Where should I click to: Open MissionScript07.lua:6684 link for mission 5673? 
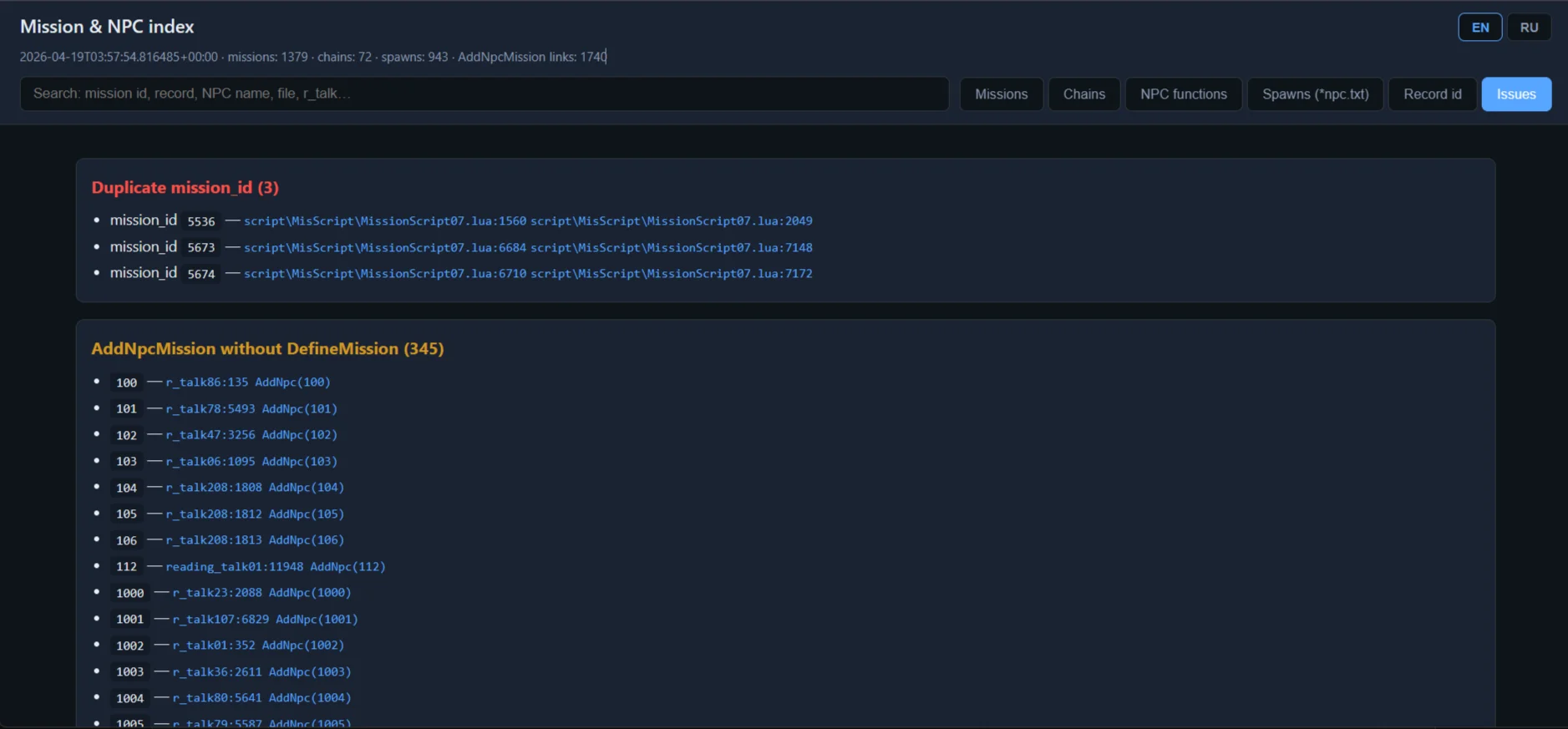click(385, 248)
